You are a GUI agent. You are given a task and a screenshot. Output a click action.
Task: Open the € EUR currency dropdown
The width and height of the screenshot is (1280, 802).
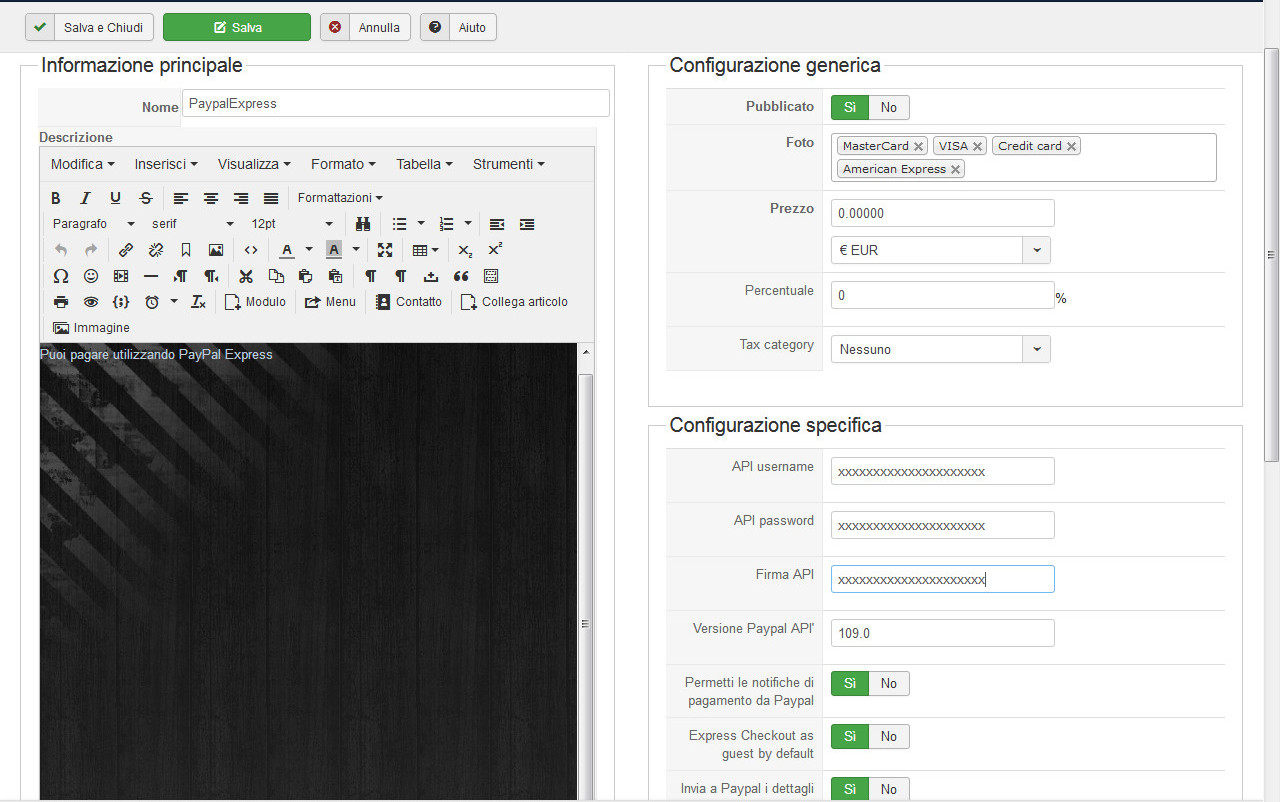click(1036, 250)
